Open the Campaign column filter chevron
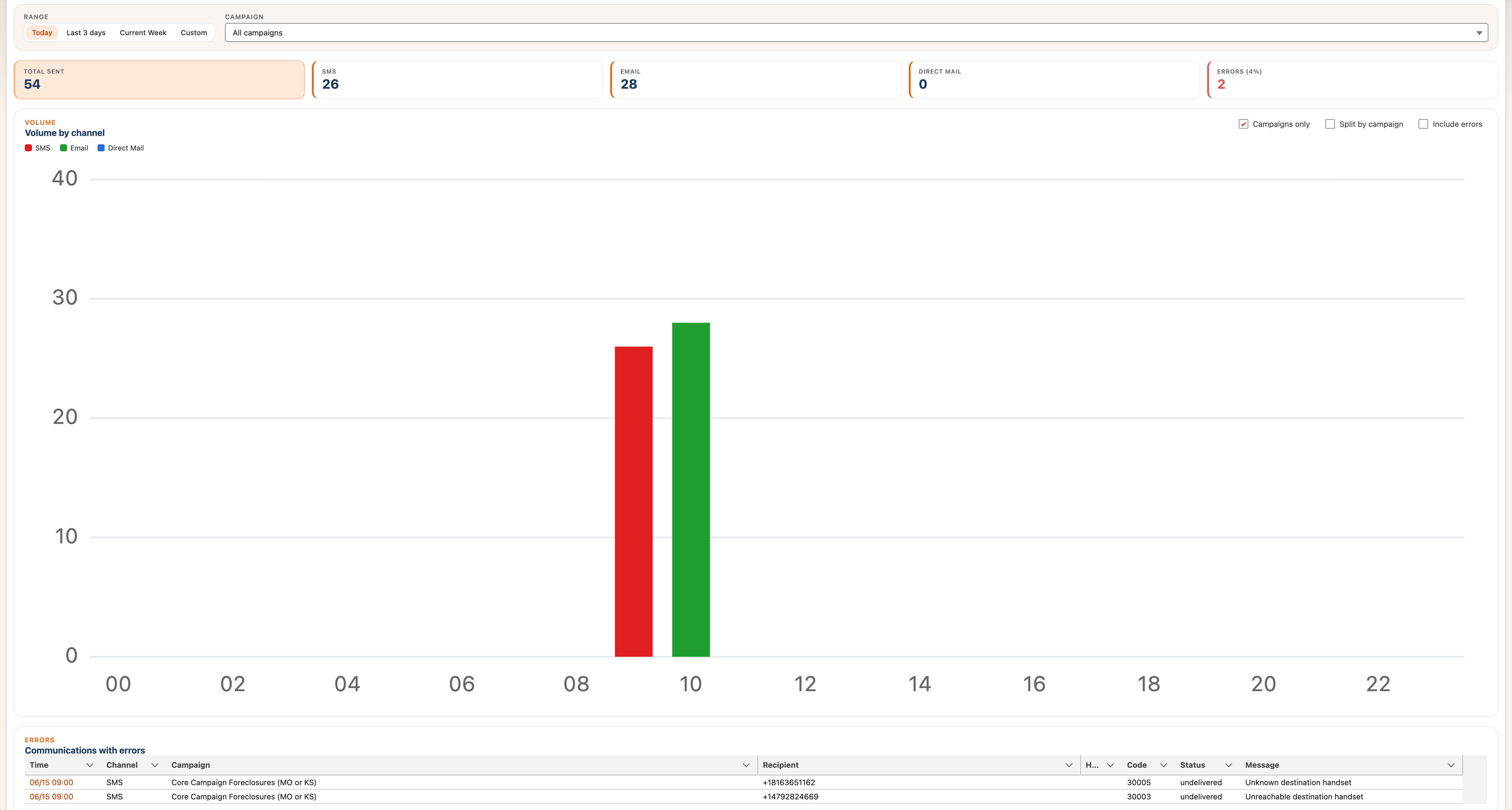1512x810 pixels. point(746,765)
